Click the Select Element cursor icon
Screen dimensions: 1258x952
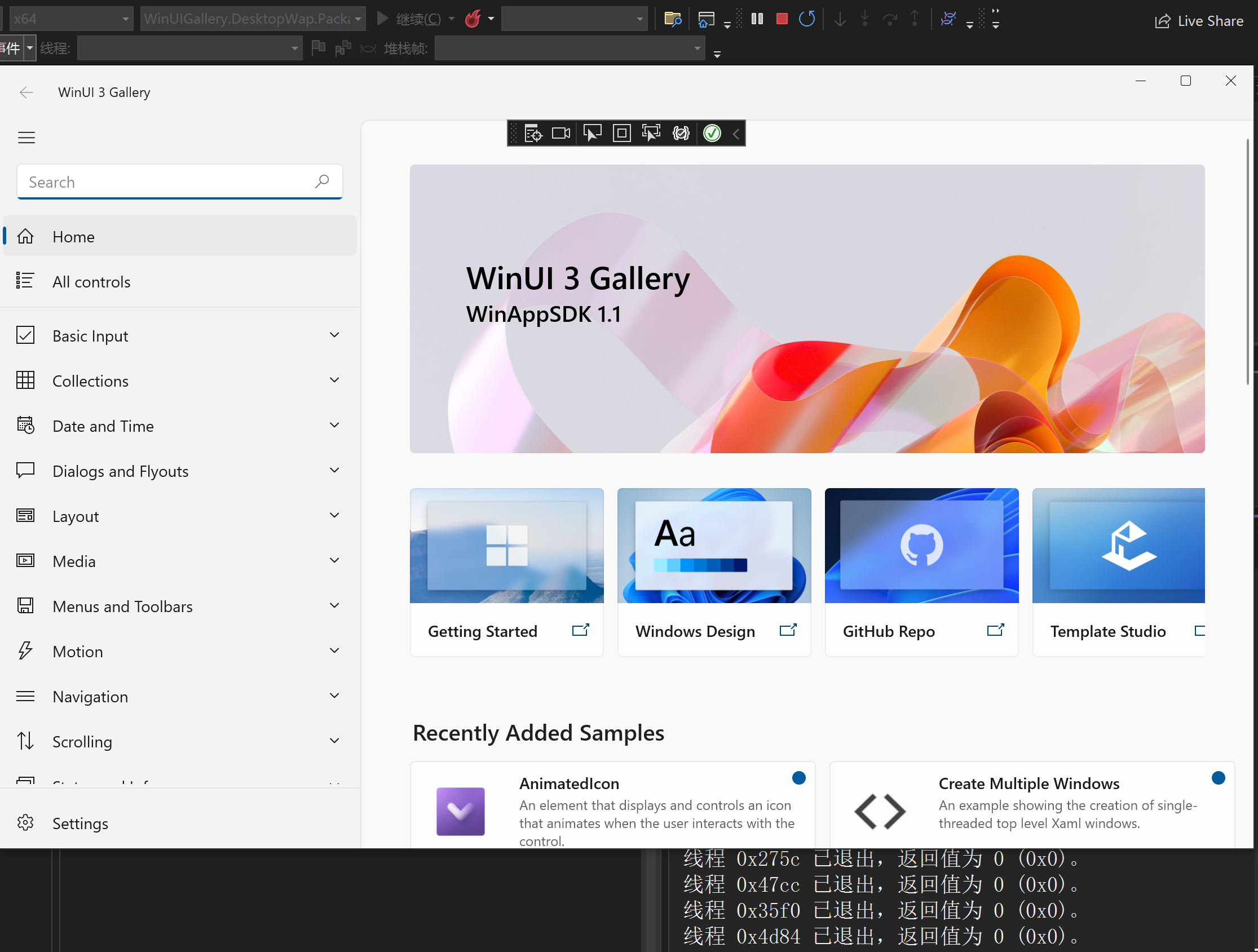[x=592, y=134]
